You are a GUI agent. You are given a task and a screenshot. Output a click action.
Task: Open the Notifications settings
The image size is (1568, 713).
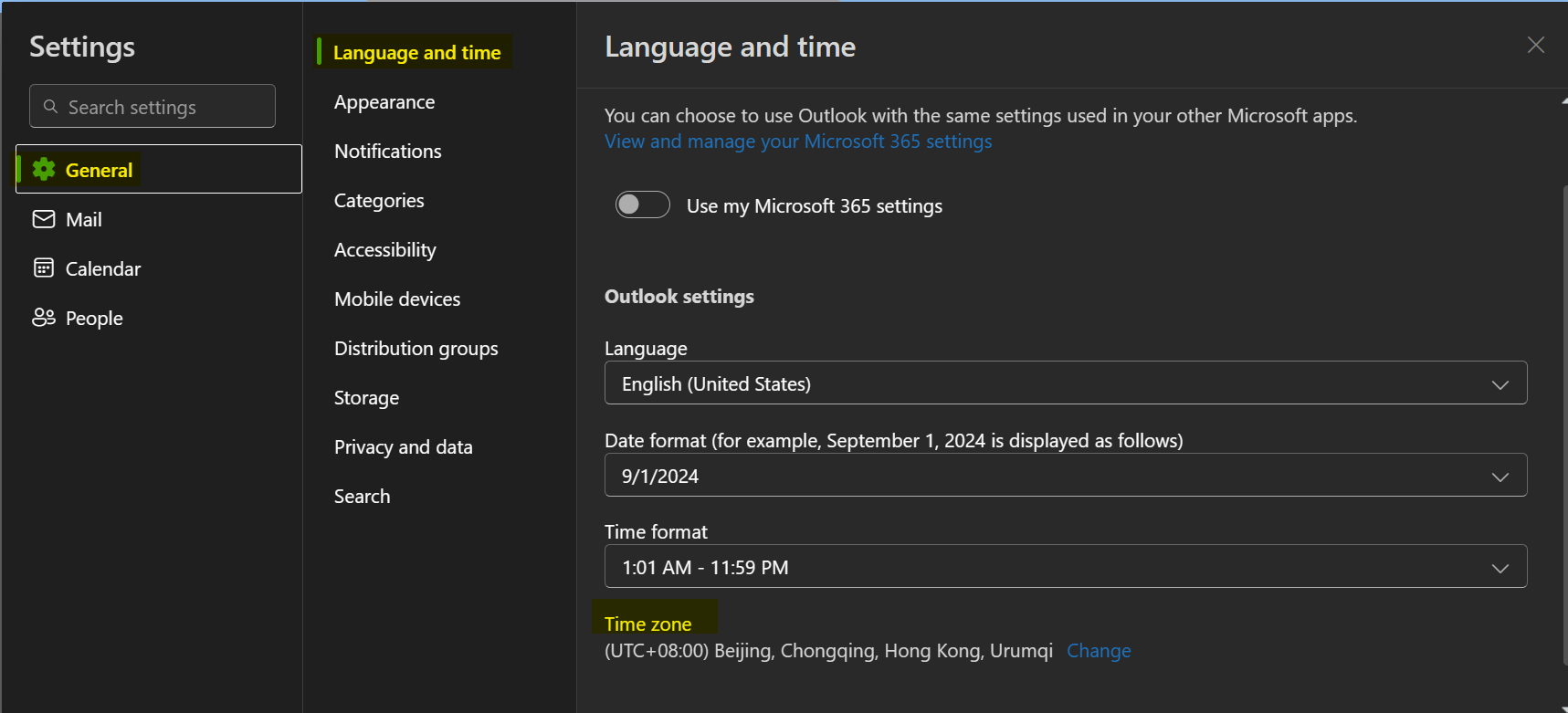coord(388,151)
